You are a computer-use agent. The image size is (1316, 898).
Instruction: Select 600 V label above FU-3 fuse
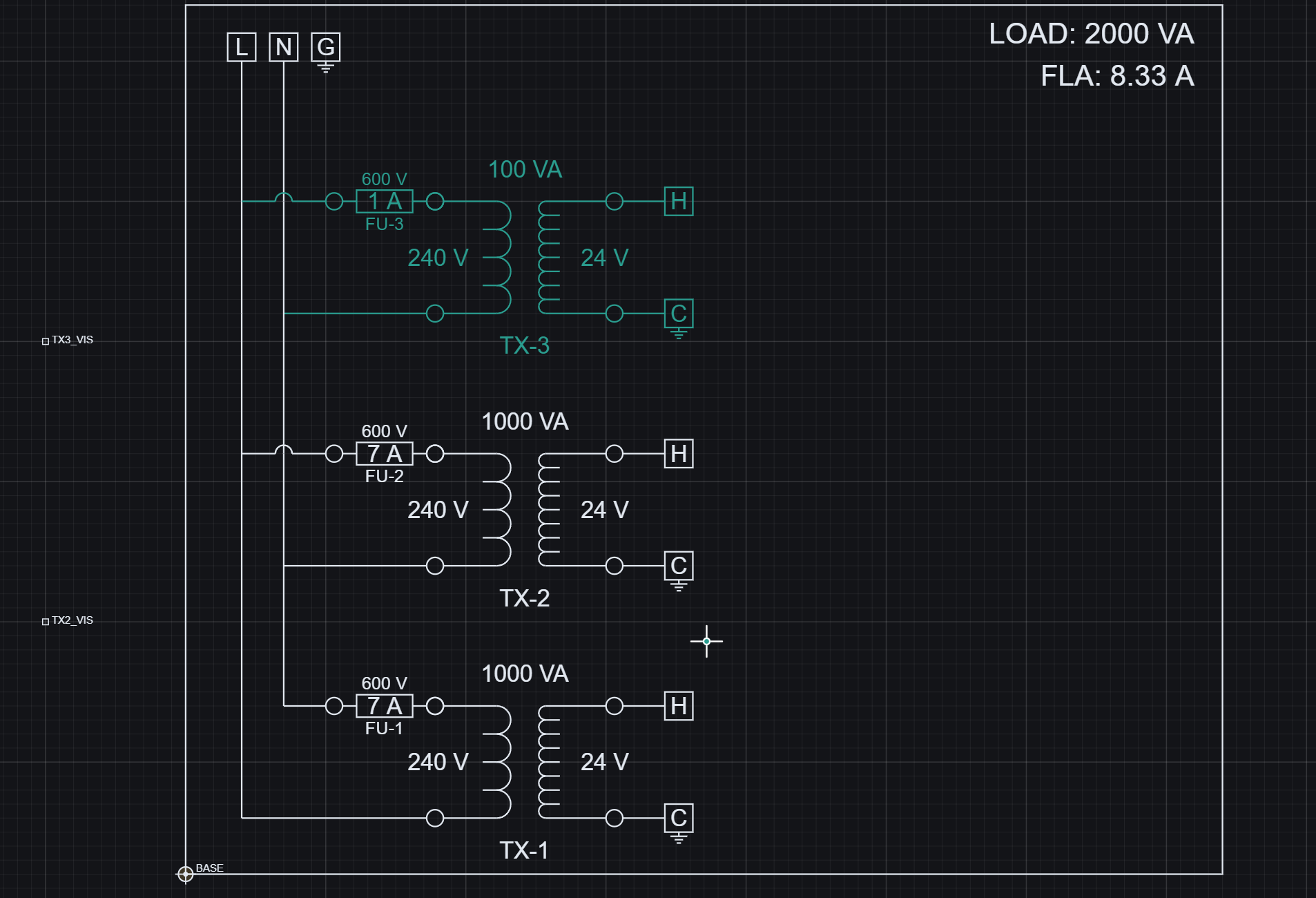click(x=385, y=180)
